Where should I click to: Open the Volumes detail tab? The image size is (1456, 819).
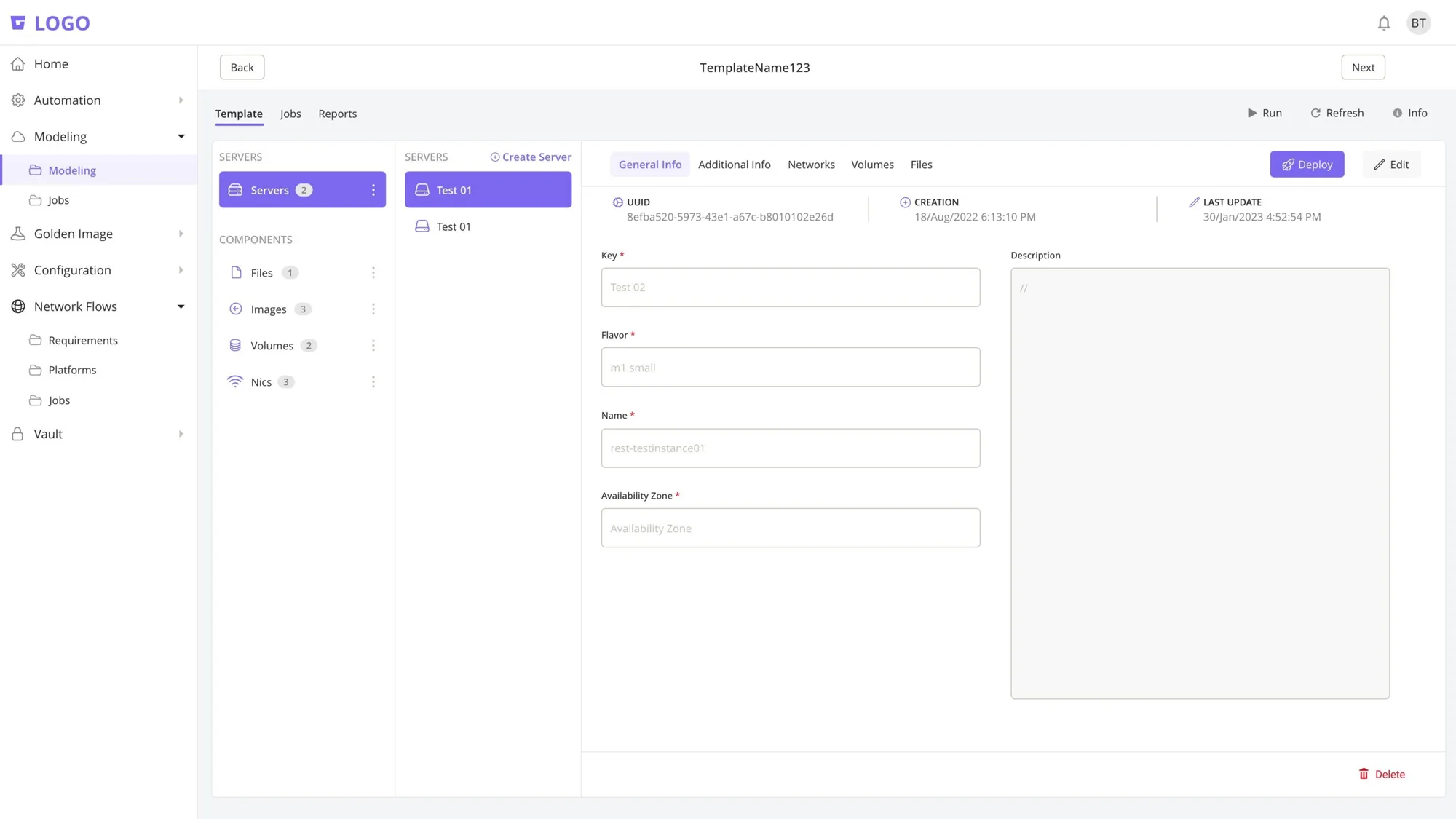tap(872, 165)
